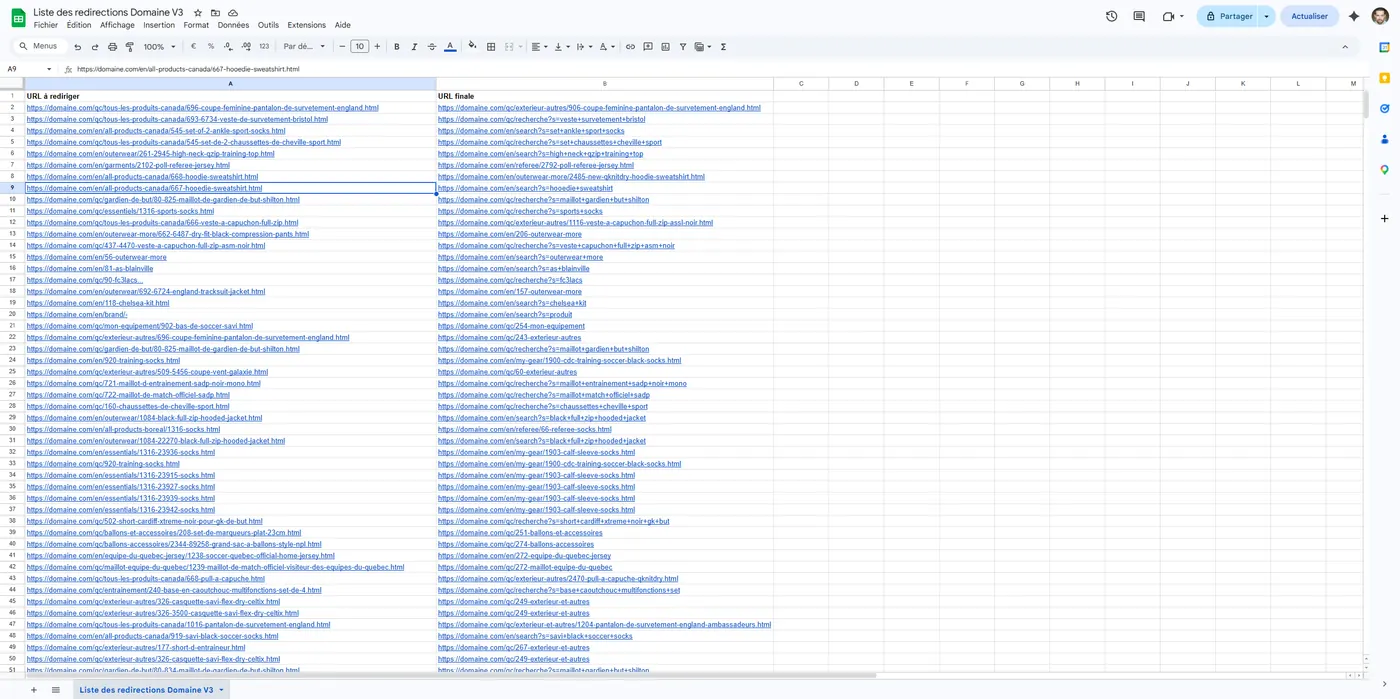Screen dimensions: 1400x699
Task: Star the document title
Action: 198,13
